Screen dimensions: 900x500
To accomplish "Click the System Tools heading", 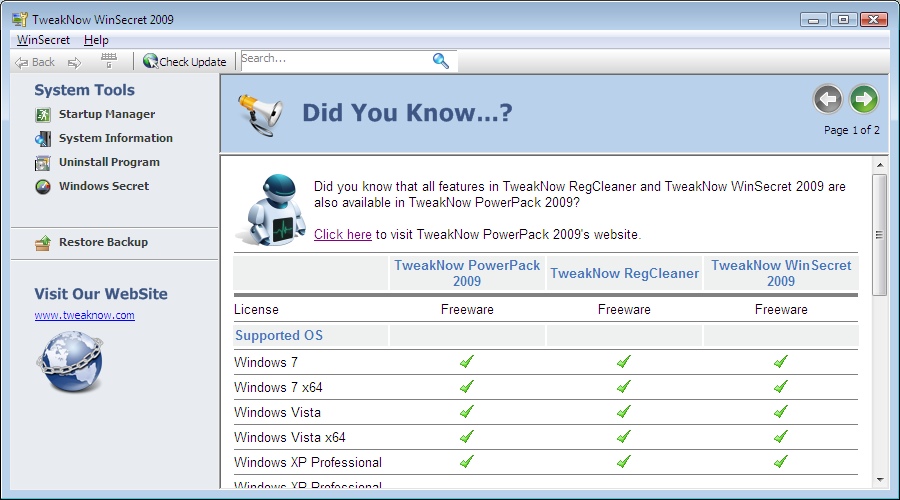I will tap(84, 90).
